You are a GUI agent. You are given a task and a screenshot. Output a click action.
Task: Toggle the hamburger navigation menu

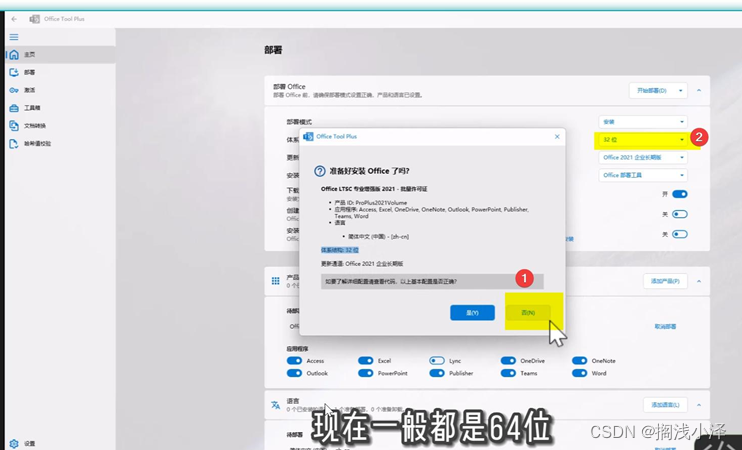pyautogui.click(x=14, y=37)
